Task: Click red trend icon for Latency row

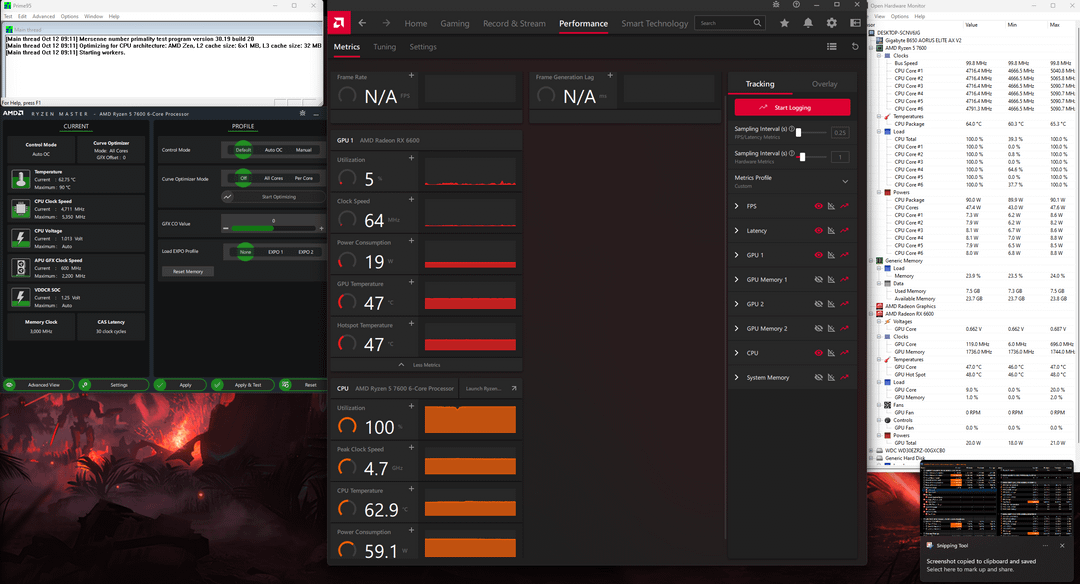Action: pos(844,230)
